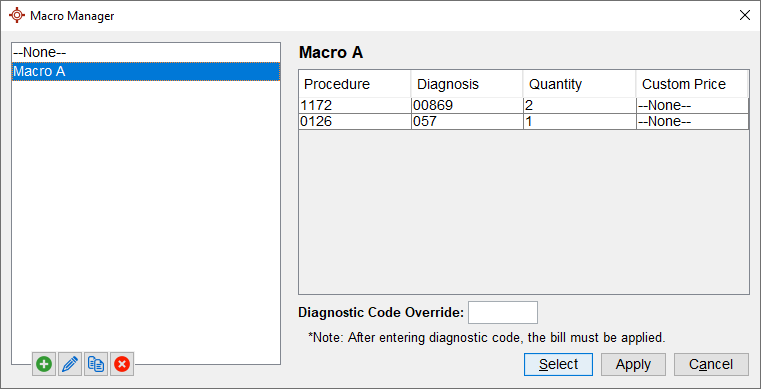Click the Quantity column header

point(579,84)
